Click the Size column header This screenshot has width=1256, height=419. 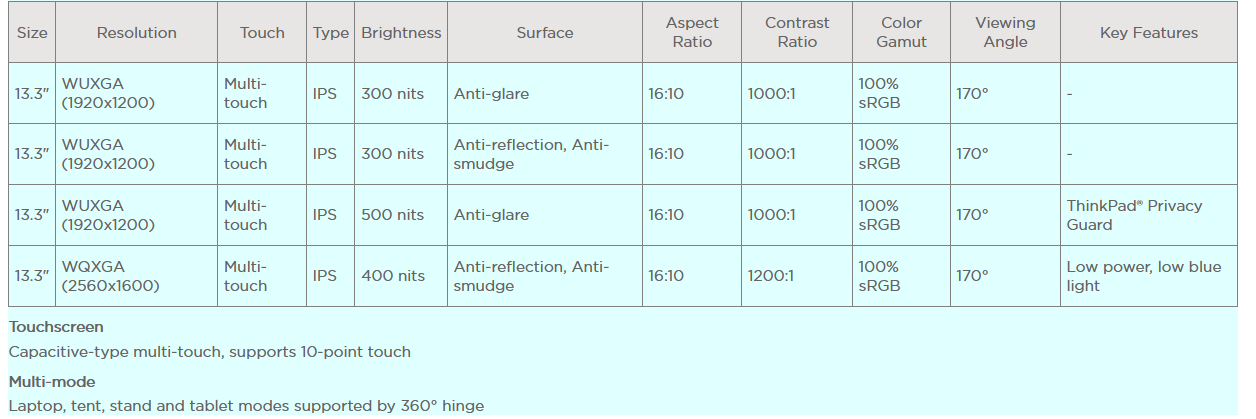point(32,33)
